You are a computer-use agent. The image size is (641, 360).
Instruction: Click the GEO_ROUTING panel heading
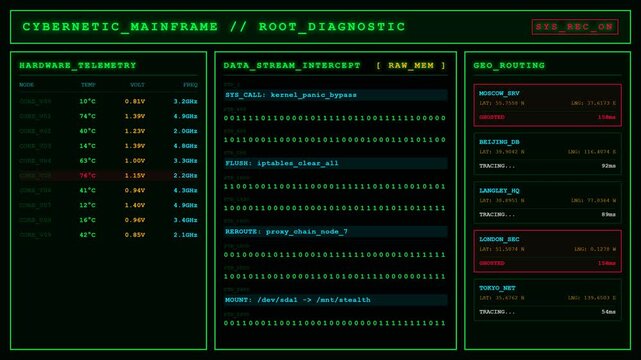(509, 65)
